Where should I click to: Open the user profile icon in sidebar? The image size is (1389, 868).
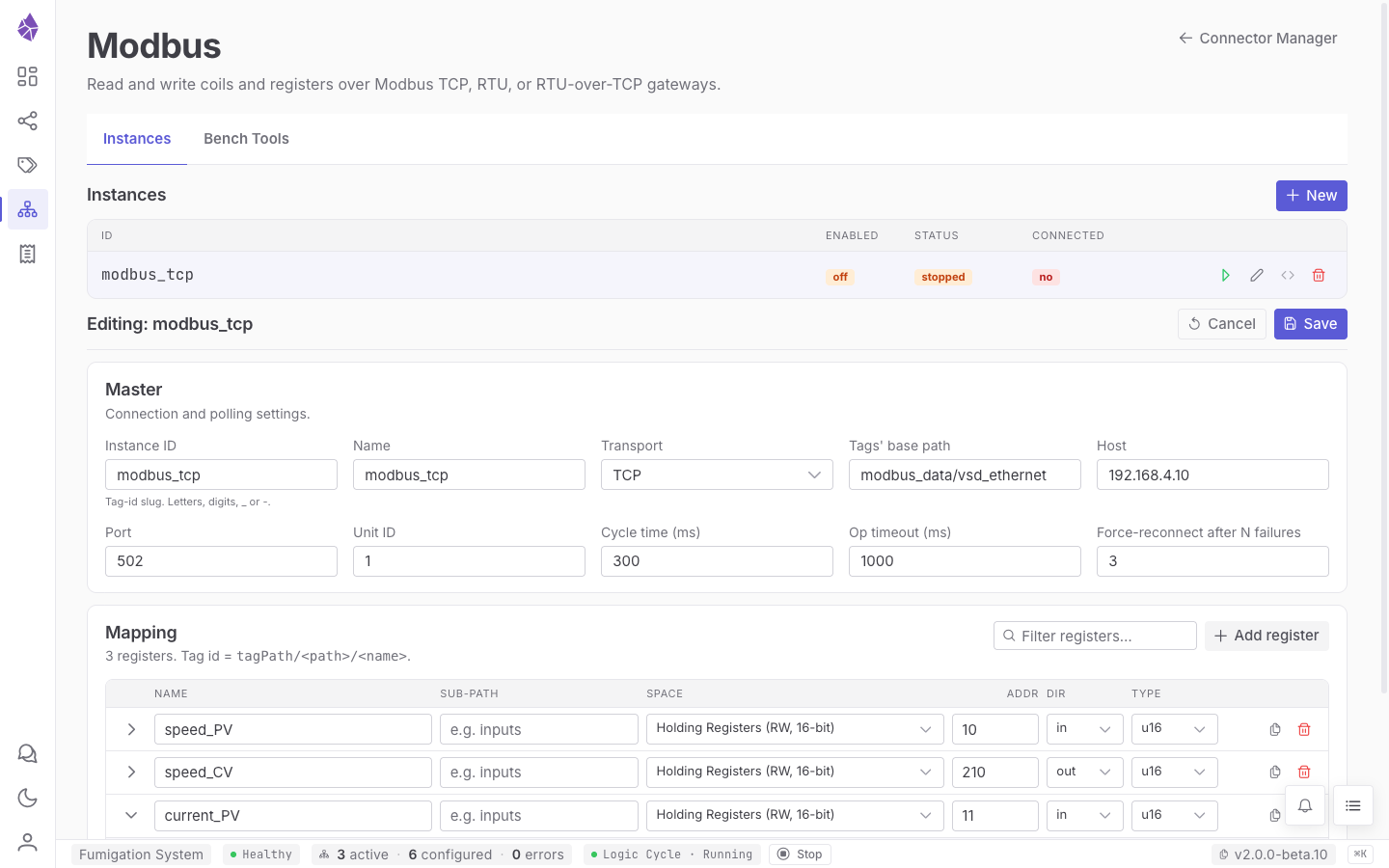28,842
